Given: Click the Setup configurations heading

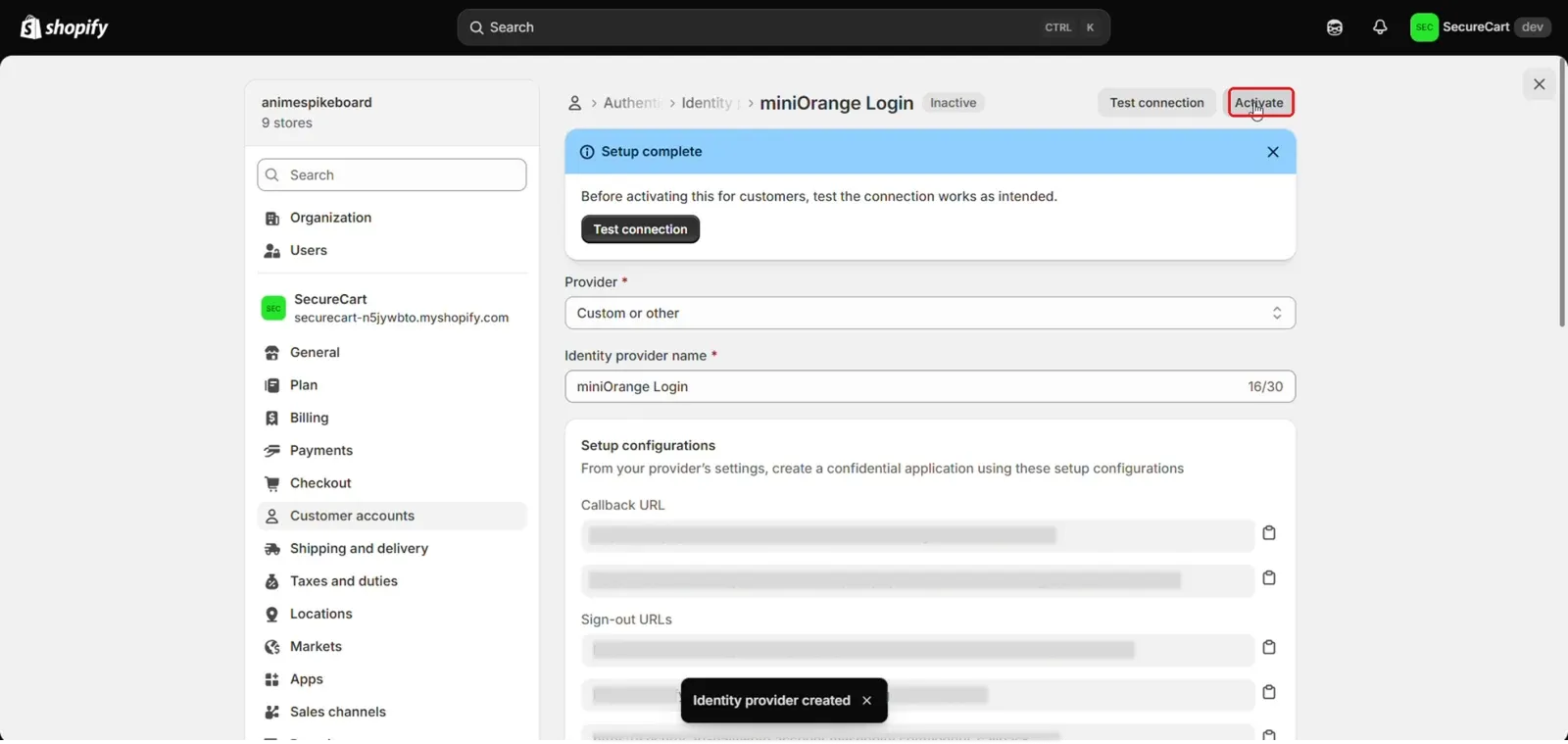Looking at the screenshot, I should [x=648, y=446].
